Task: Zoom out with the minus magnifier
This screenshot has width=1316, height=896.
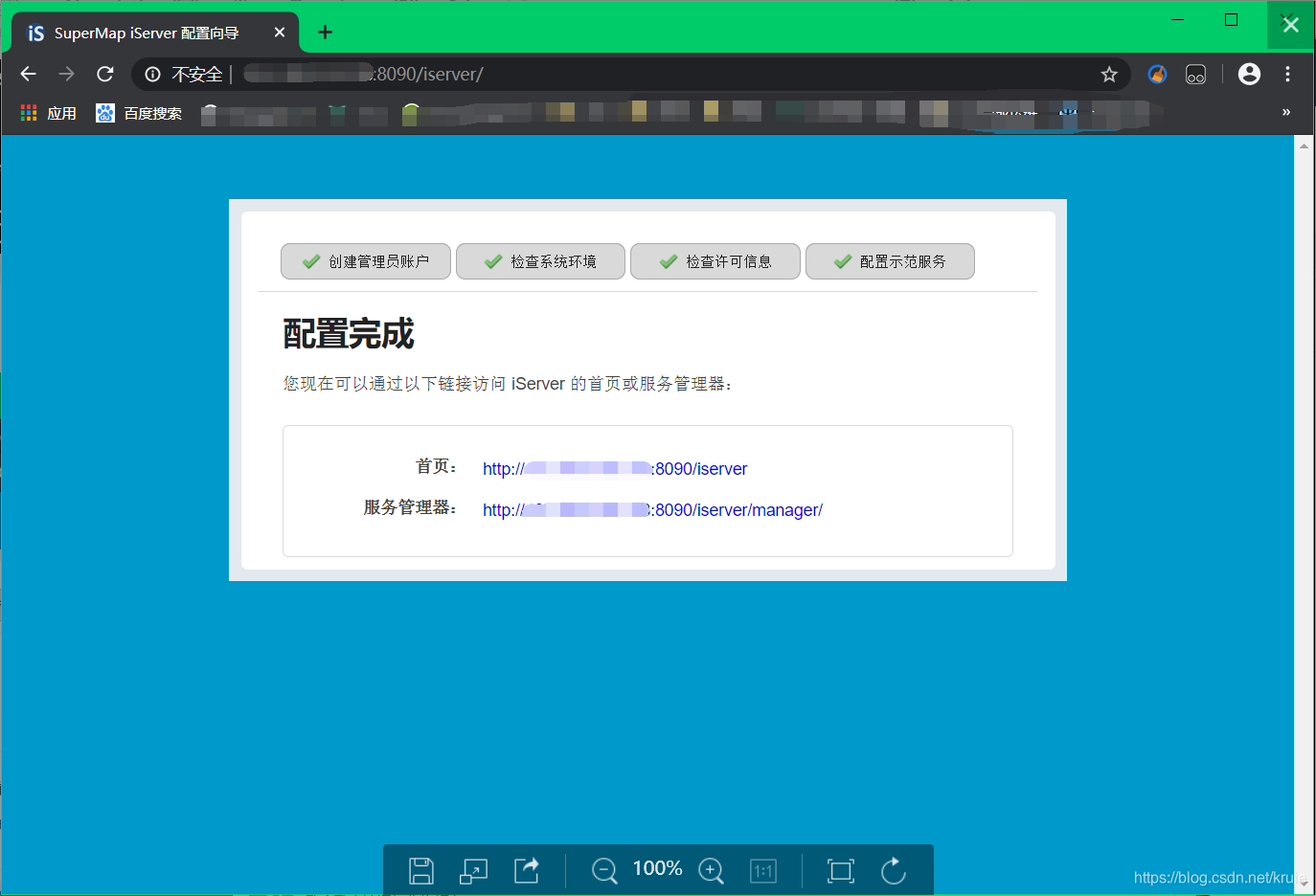Action: [604, 871]
